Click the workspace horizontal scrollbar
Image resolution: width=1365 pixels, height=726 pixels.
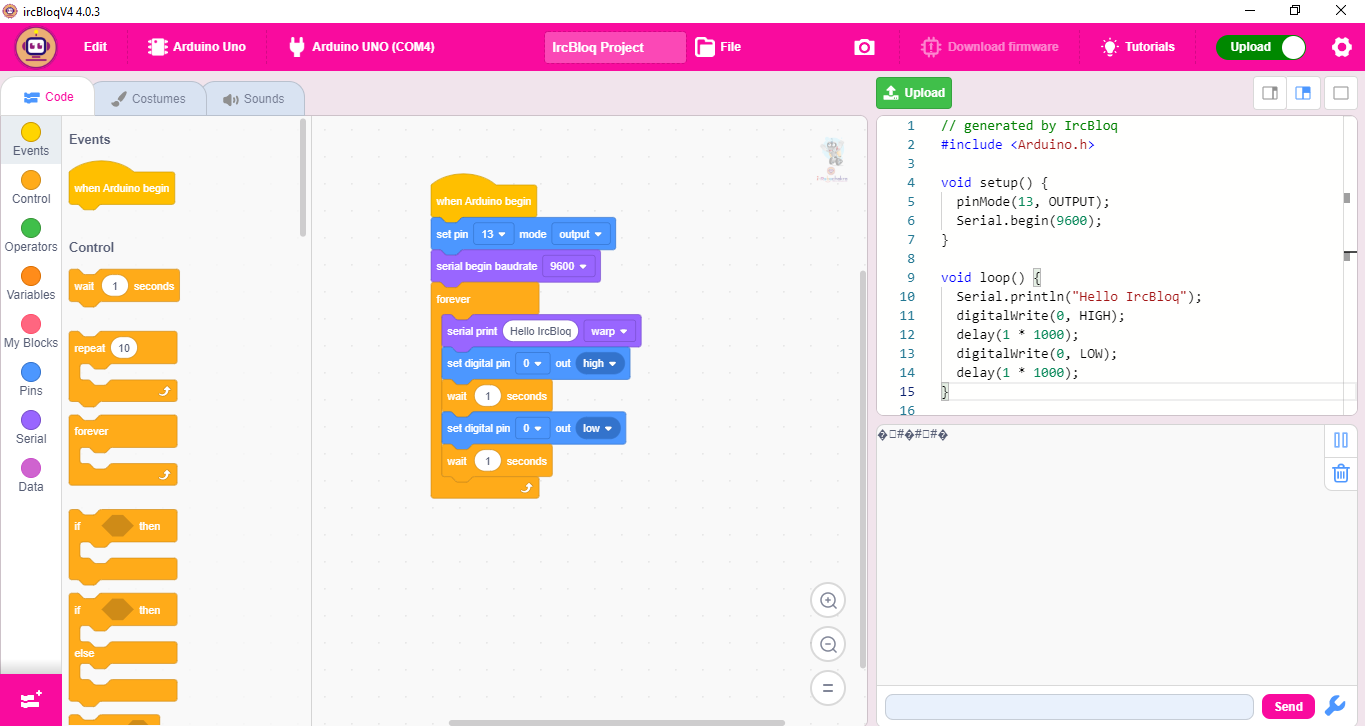coord(617,722)
